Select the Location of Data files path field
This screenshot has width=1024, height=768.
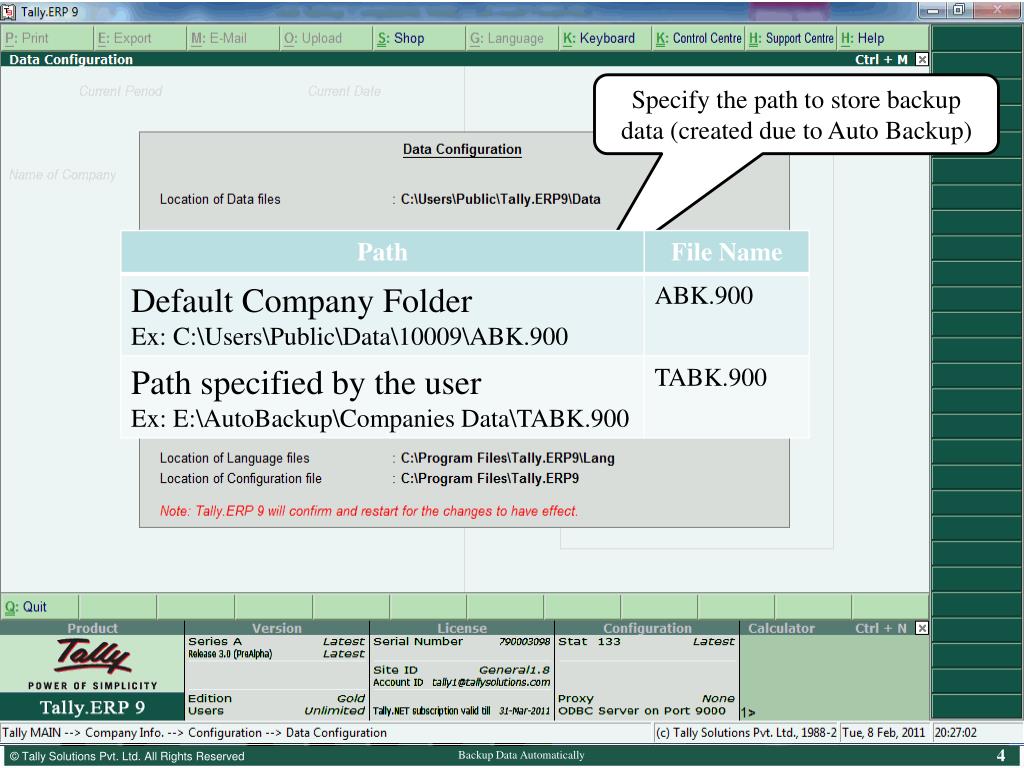coord(500,199)
